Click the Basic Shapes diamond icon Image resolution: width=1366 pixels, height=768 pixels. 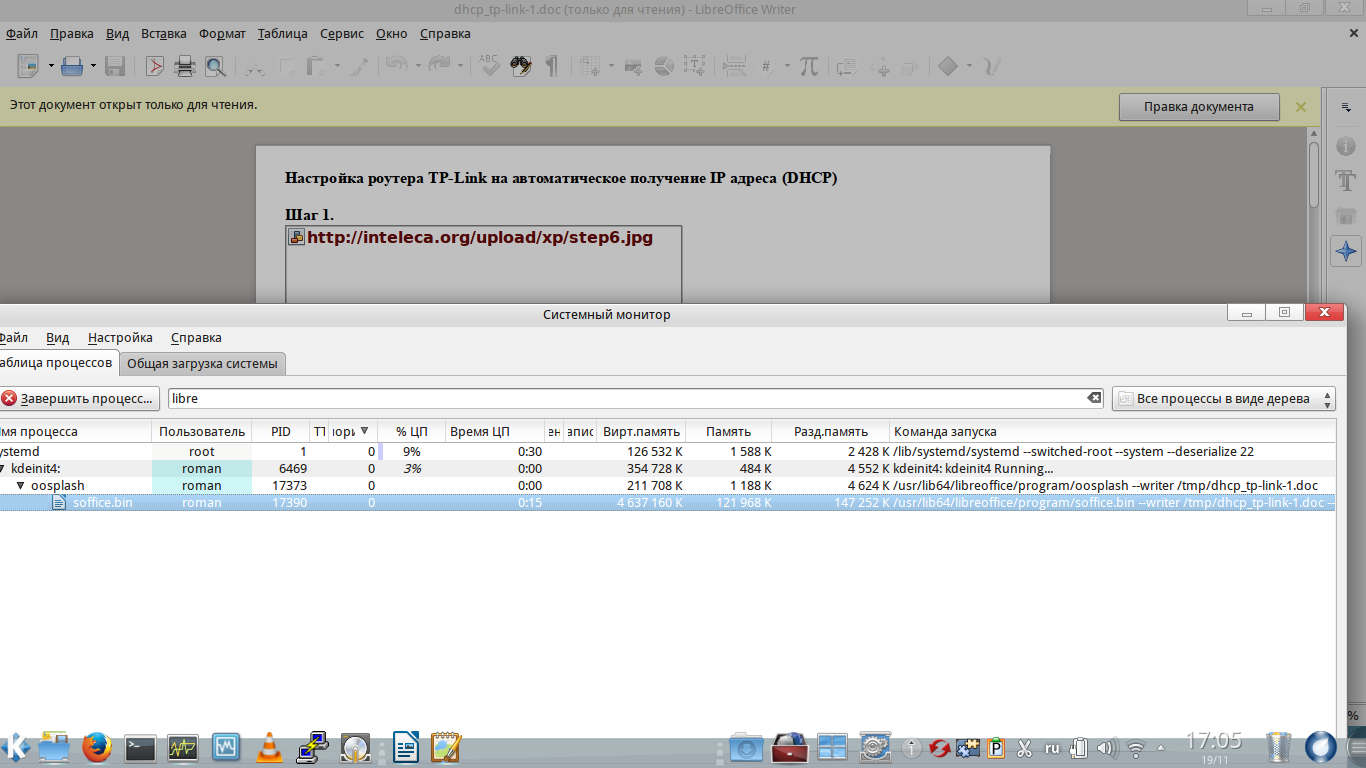pyautogui.click(x=948, y=66)
